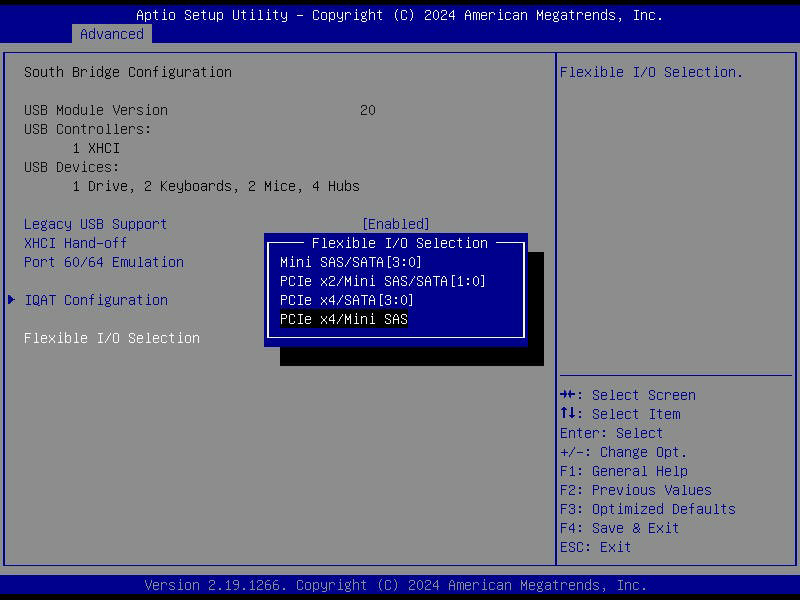Pick PCIe x2/Mini SAS/SATA[1:0] from list
This screenshot has width=800, height=600.
pyautogui.click(x=382, y=281)
